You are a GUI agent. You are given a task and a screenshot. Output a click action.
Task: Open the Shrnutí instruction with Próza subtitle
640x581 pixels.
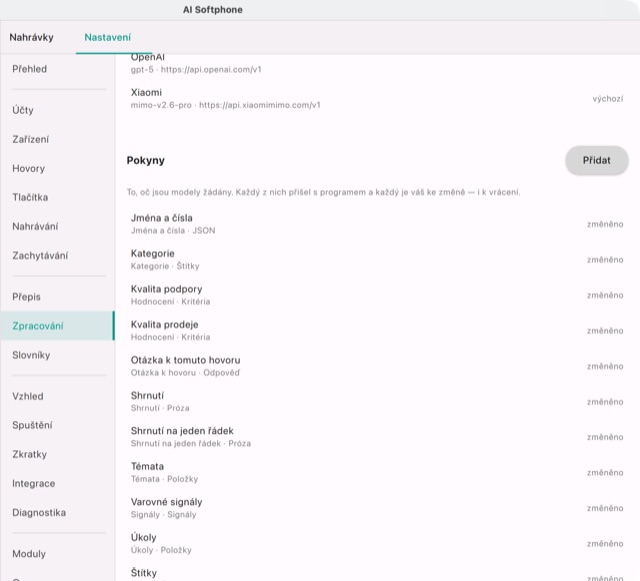(x=377, y=401)
